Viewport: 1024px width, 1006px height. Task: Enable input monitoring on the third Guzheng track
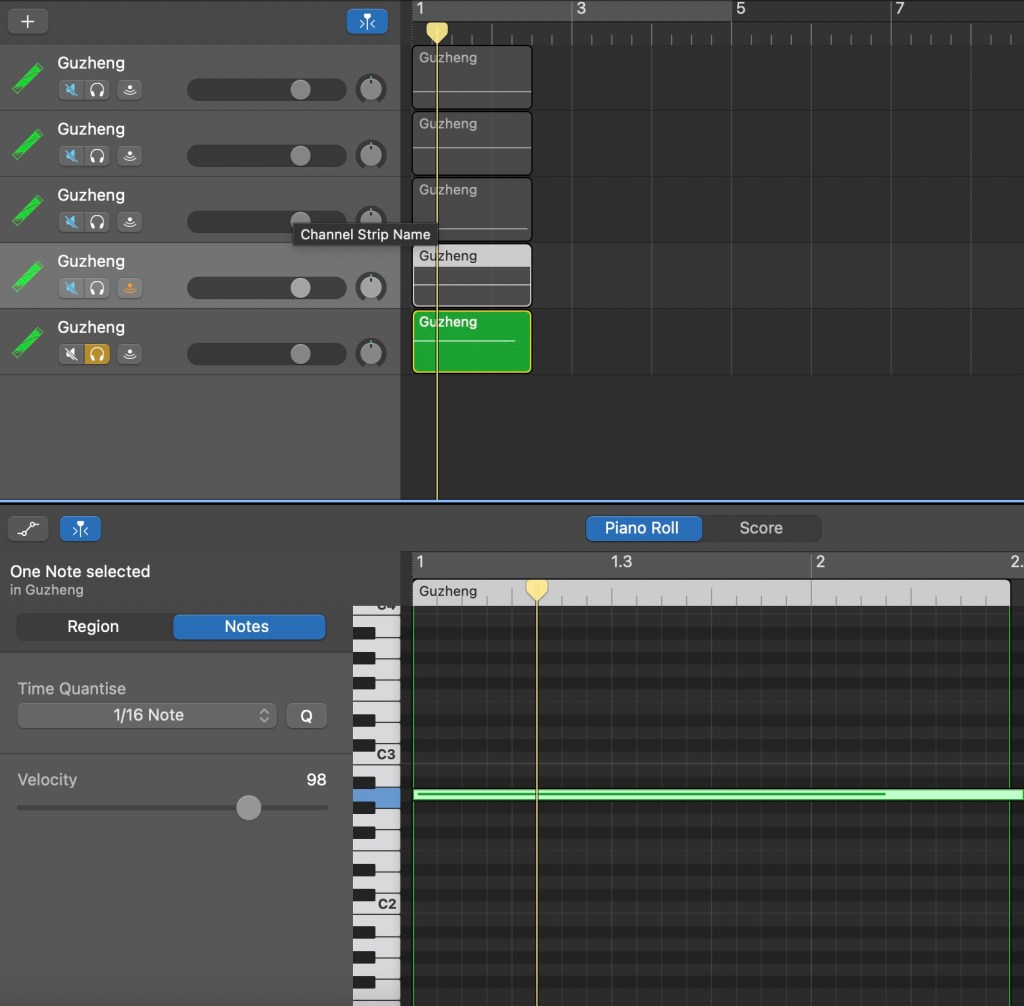pyautogui.click(x=129, y=222)
